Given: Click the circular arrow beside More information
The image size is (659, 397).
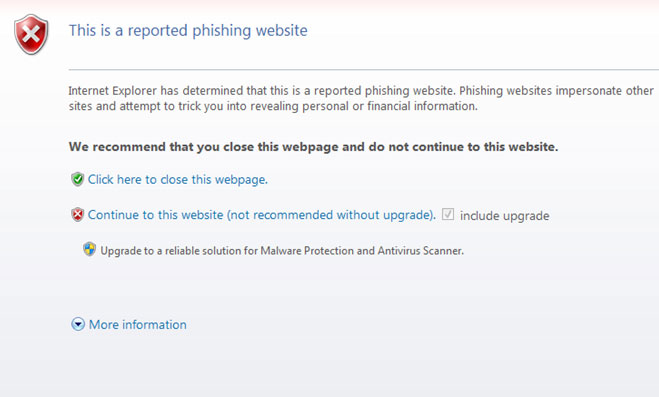Looking at the screenshot, I should pos(78,324).
